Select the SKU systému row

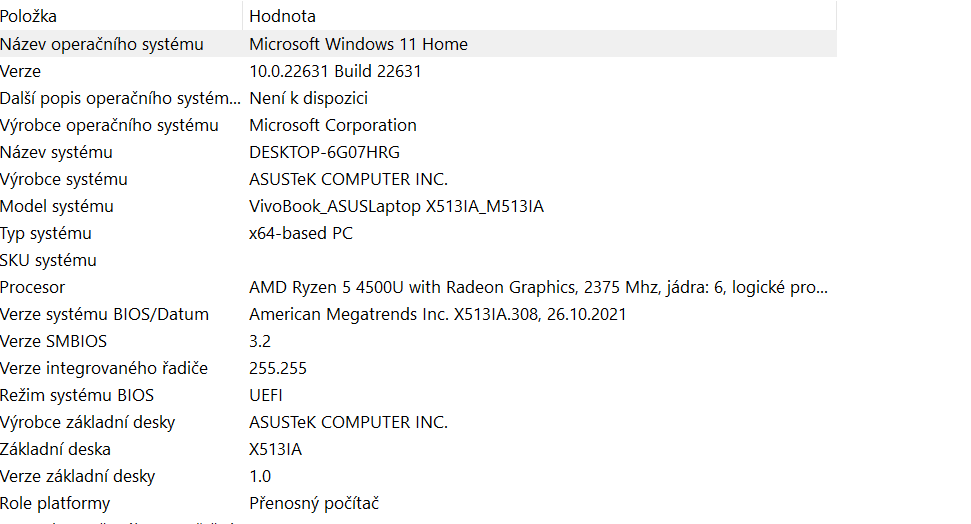click(x=418, y=260)
